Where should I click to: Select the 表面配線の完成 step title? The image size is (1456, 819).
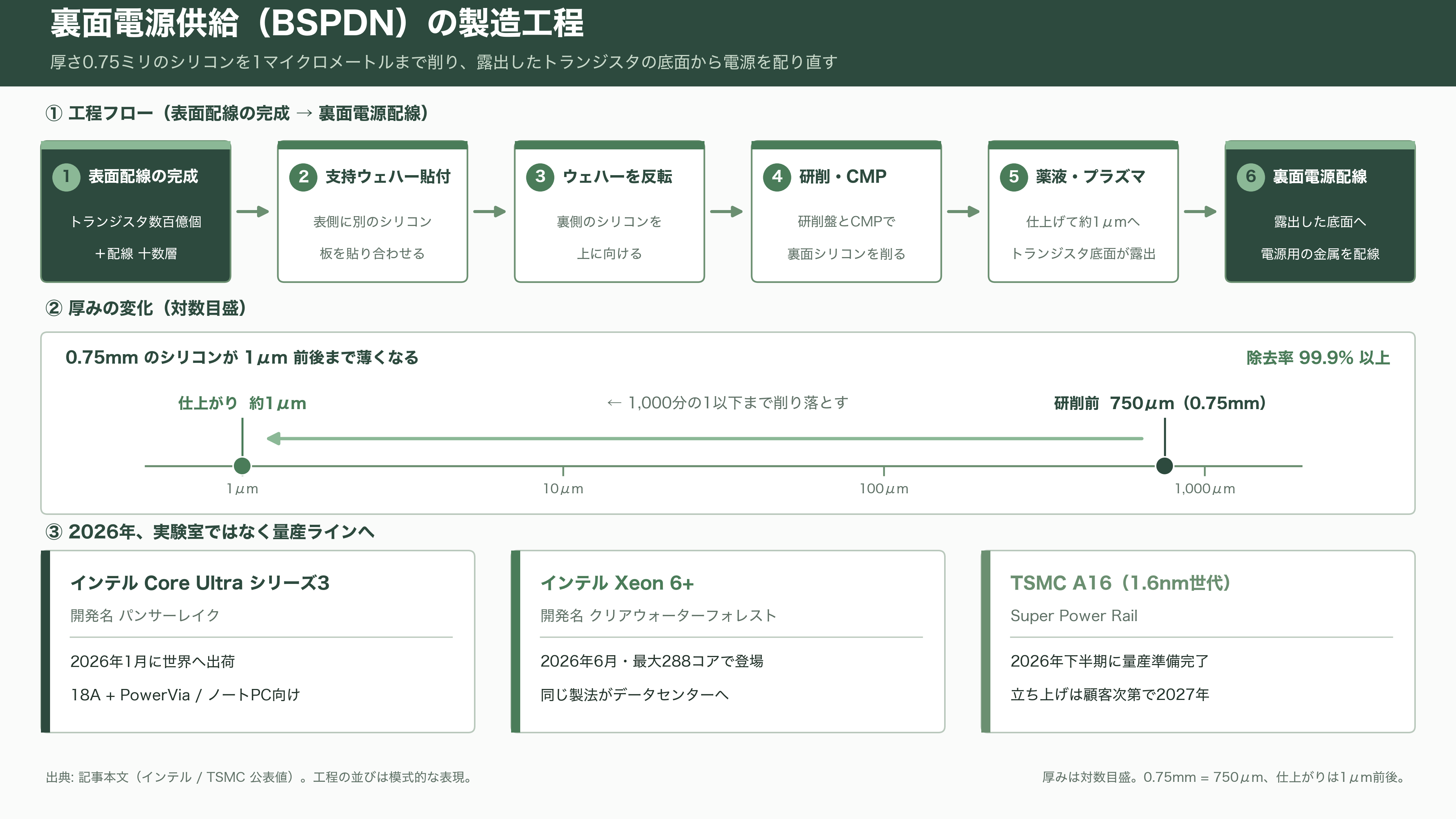[143, 176]
